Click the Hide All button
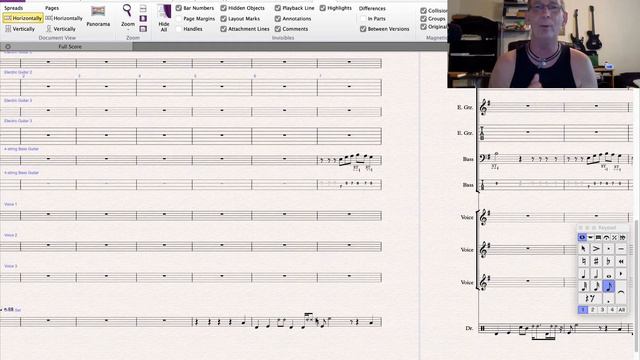The width and height of the screenshot is (640, 360). (x=164, y=18)
